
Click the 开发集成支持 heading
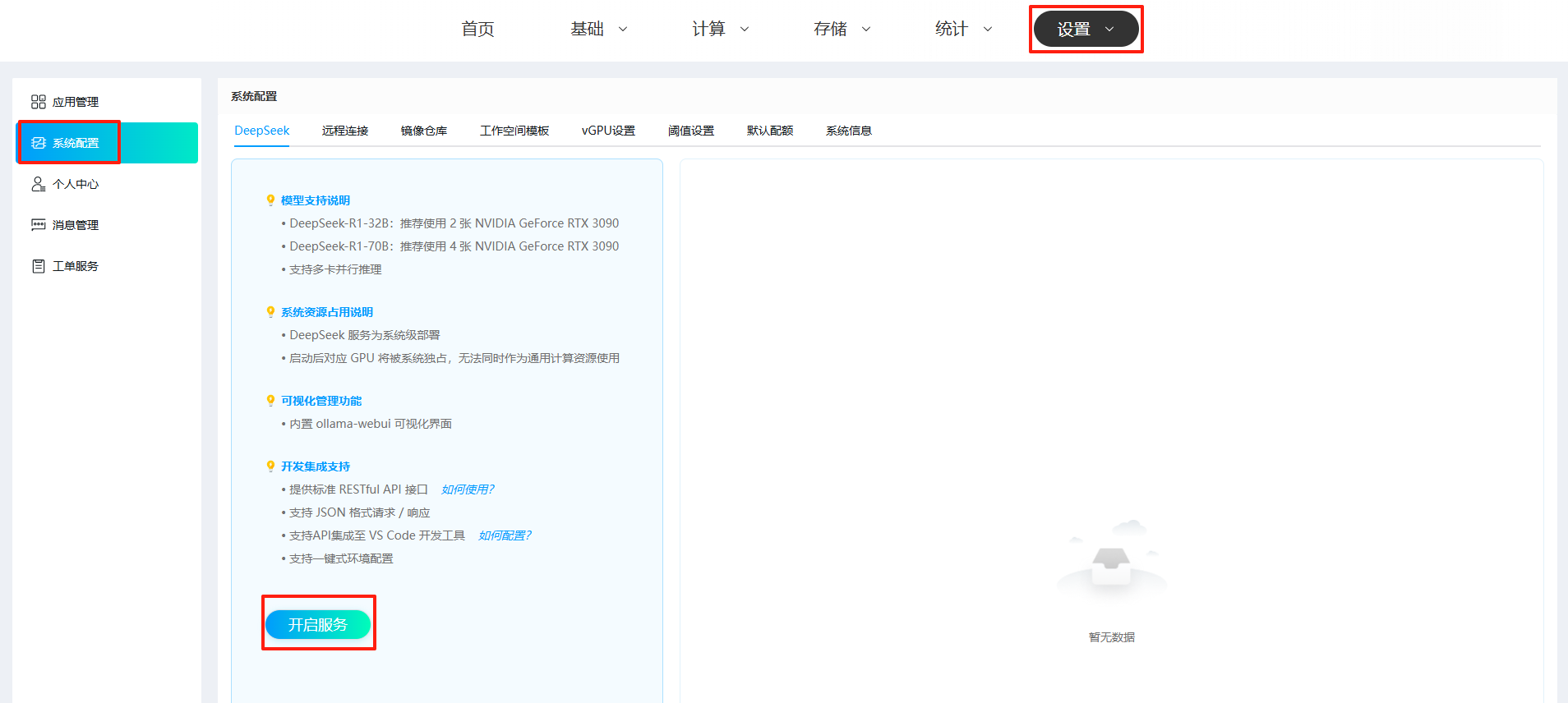pyautogui.click(x=316, y=466)
